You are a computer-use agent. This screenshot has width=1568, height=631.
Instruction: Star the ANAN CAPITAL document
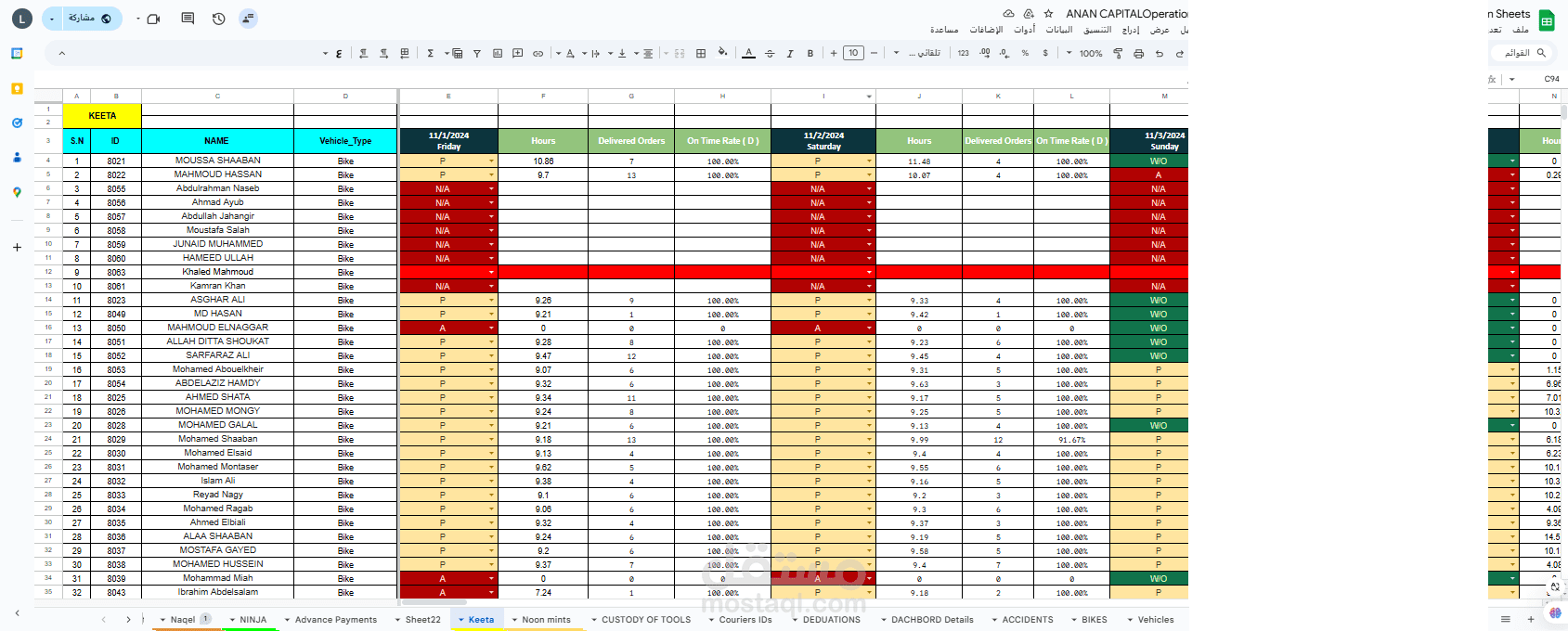[1048, 14]
